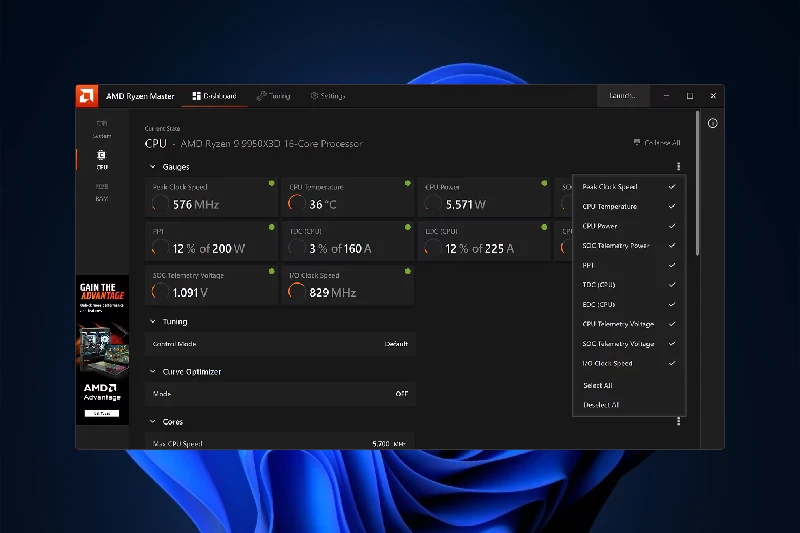The image size is (800, 533).
Task: Click the Collapse All button
Action: (x=657, y=143)
